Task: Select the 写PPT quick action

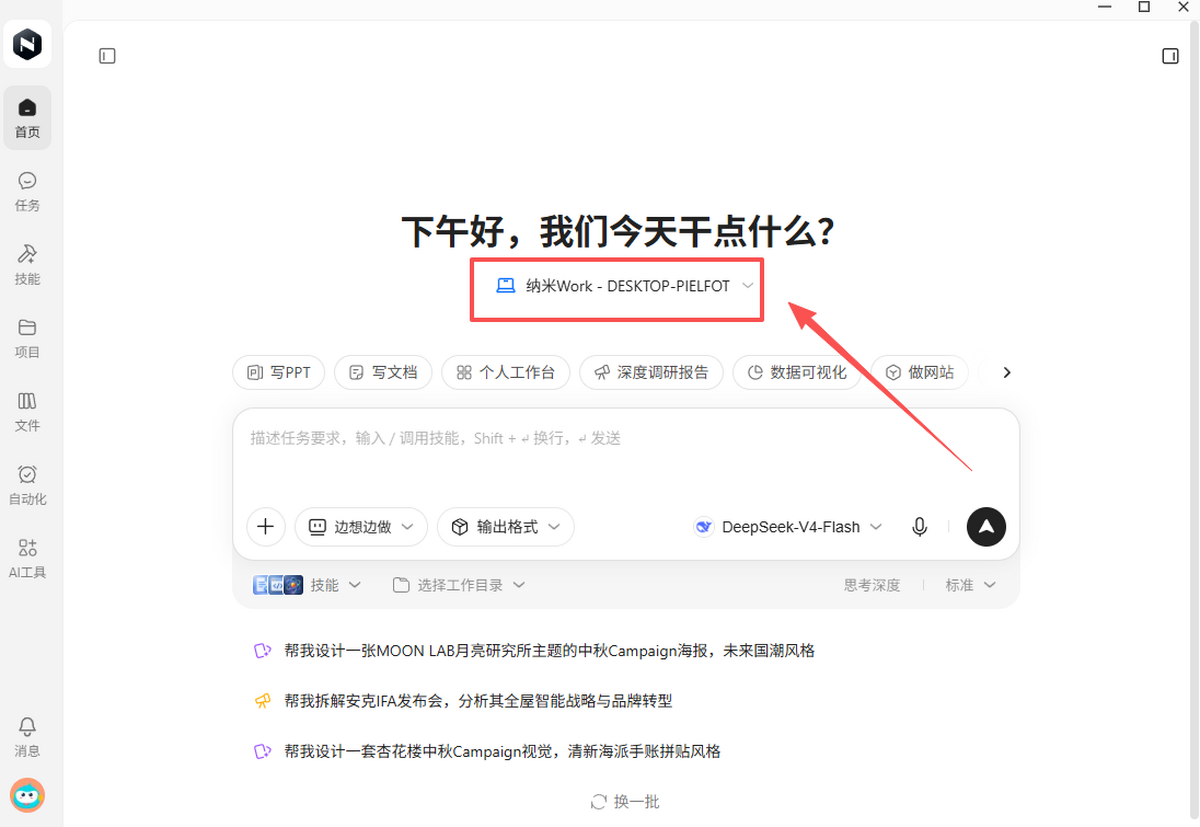Action: click(x=279, y=372)
